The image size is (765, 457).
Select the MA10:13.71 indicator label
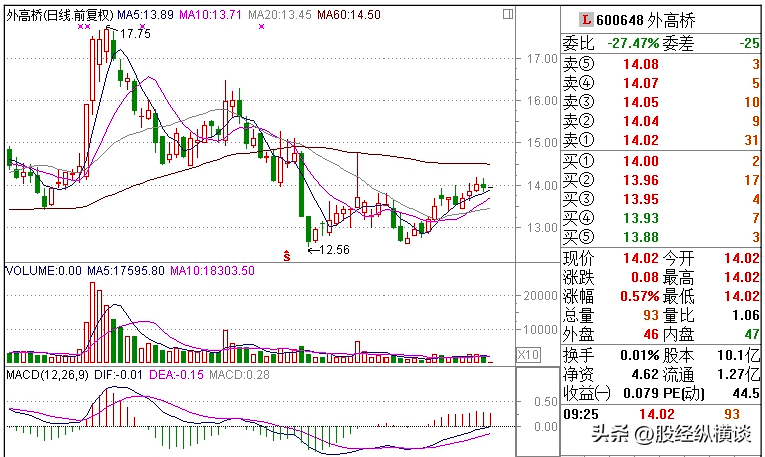click(x=210, y=15)
